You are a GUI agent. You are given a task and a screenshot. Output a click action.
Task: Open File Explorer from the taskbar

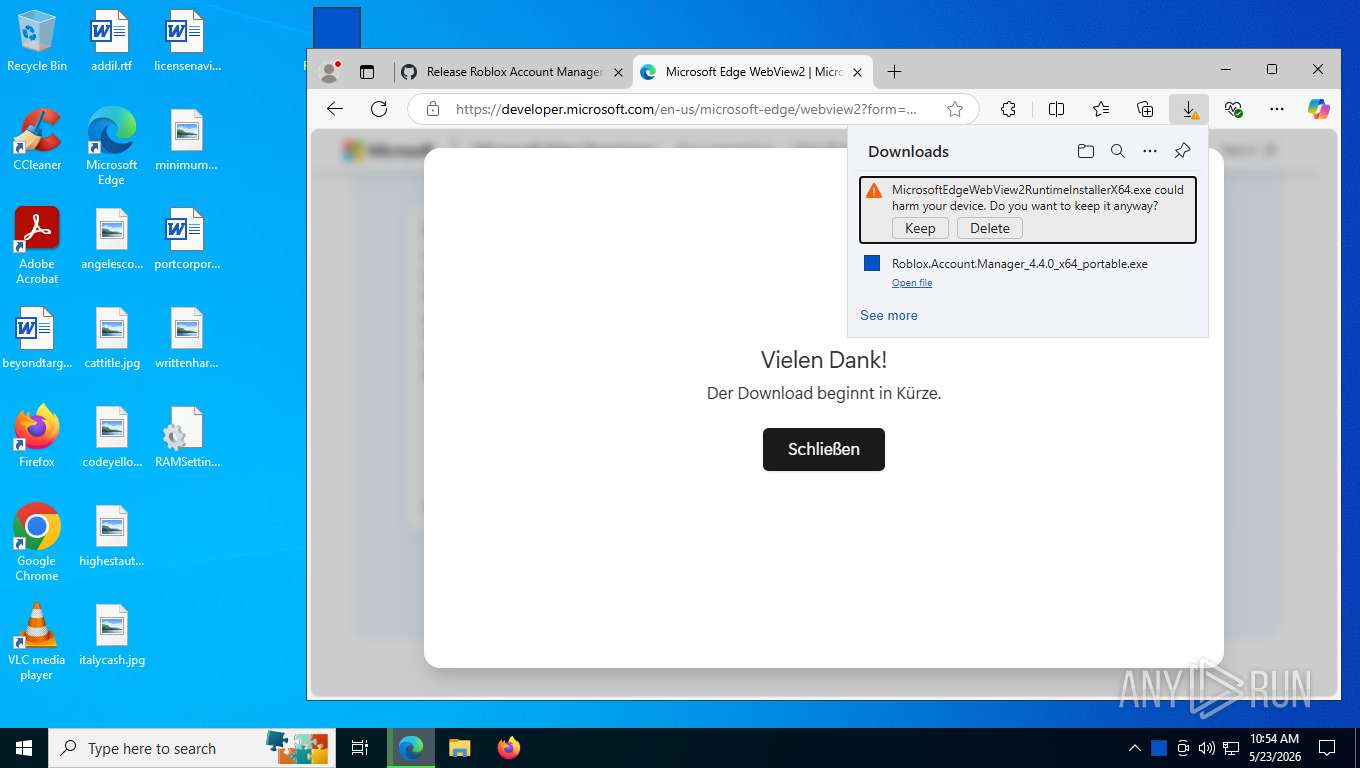[x=459, y=748]
